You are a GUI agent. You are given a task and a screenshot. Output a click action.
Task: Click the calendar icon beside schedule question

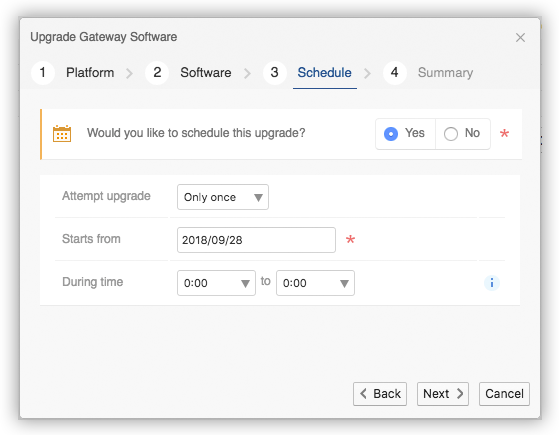[62, 134]
